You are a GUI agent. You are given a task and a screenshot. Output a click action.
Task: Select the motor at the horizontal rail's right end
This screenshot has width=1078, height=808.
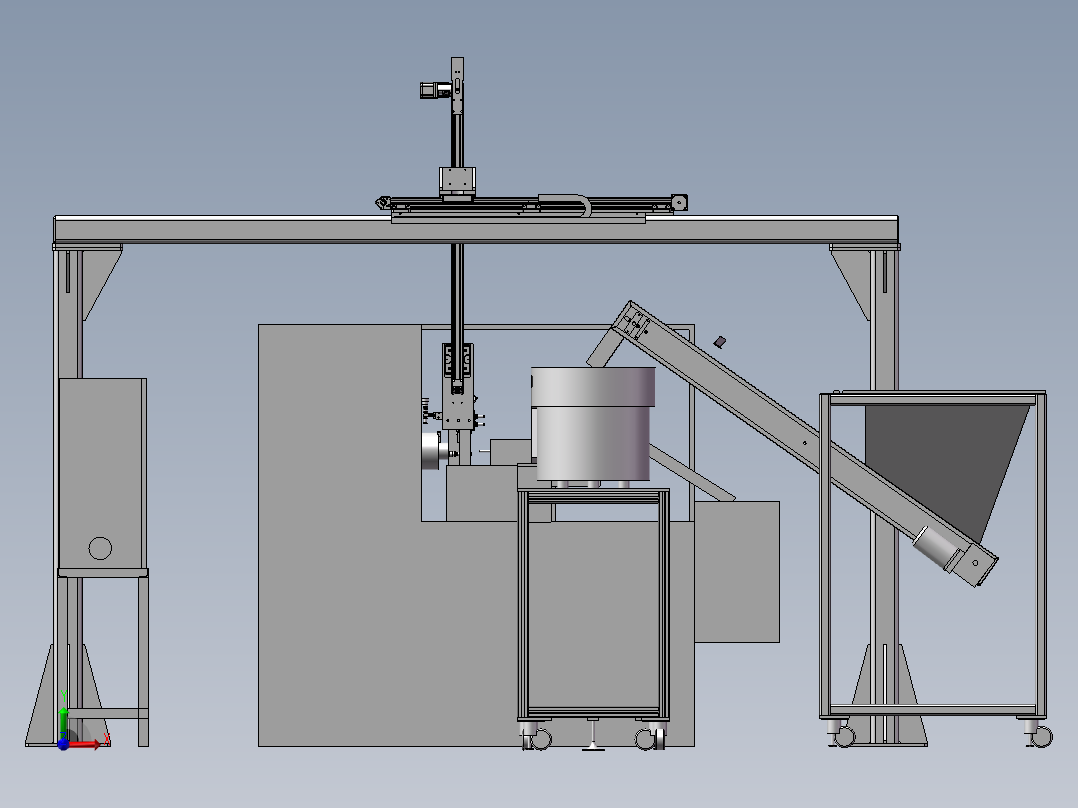point(679,202)
